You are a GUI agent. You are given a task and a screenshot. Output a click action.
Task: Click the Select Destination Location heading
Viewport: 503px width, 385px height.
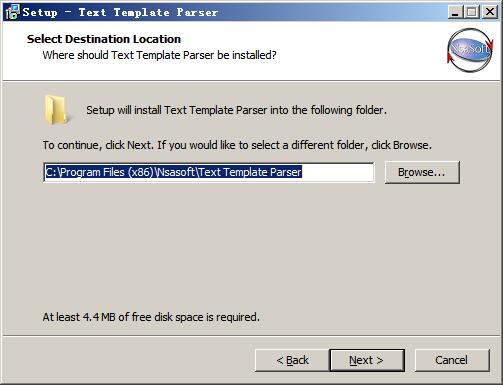[104, 39]
